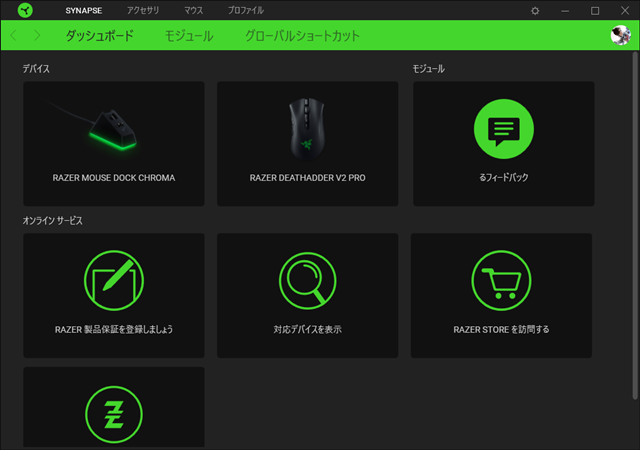Select the モジュール sub-tab
Screen dimensions: 640x450
[189, 36]
